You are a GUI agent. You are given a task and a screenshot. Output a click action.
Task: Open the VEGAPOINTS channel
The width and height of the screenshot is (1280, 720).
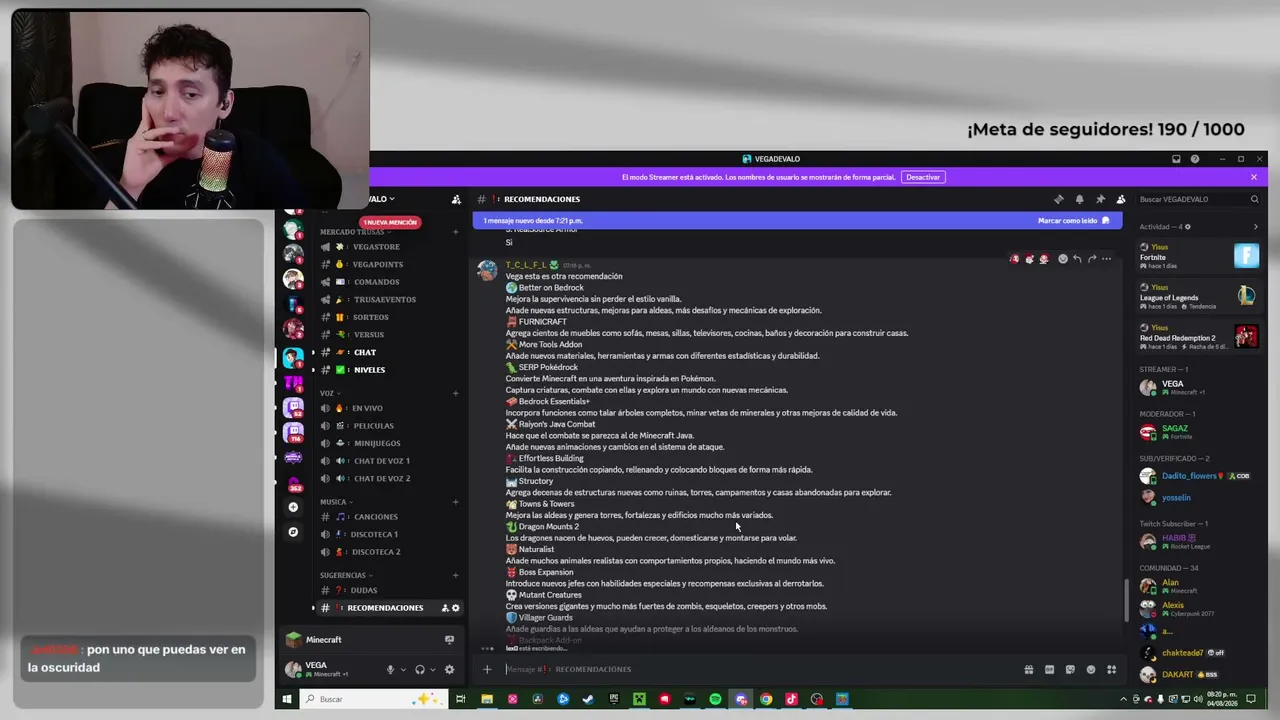pyautogui.click(x=387, y=265)
